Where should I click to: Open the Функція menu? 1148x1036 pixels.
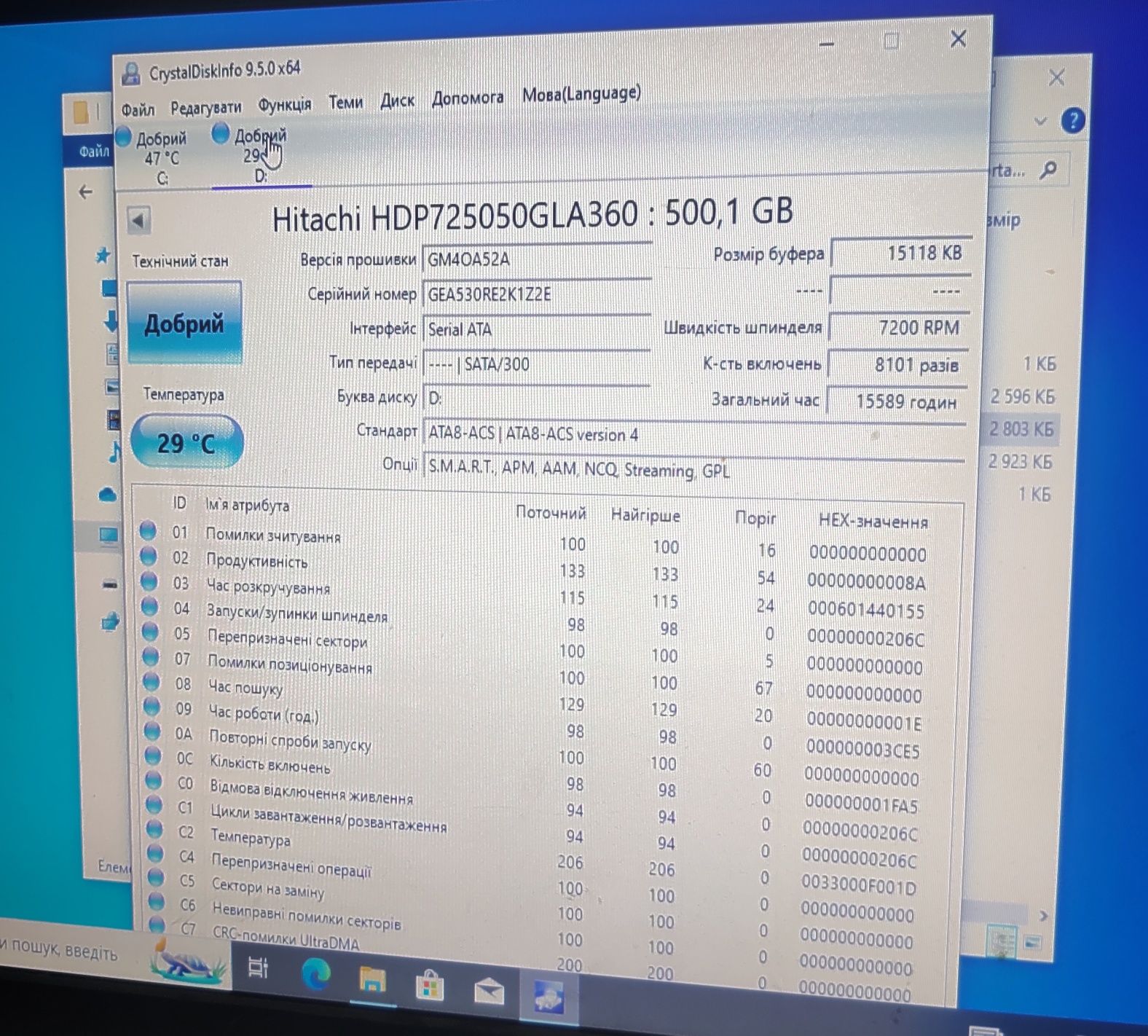[285, 105]
